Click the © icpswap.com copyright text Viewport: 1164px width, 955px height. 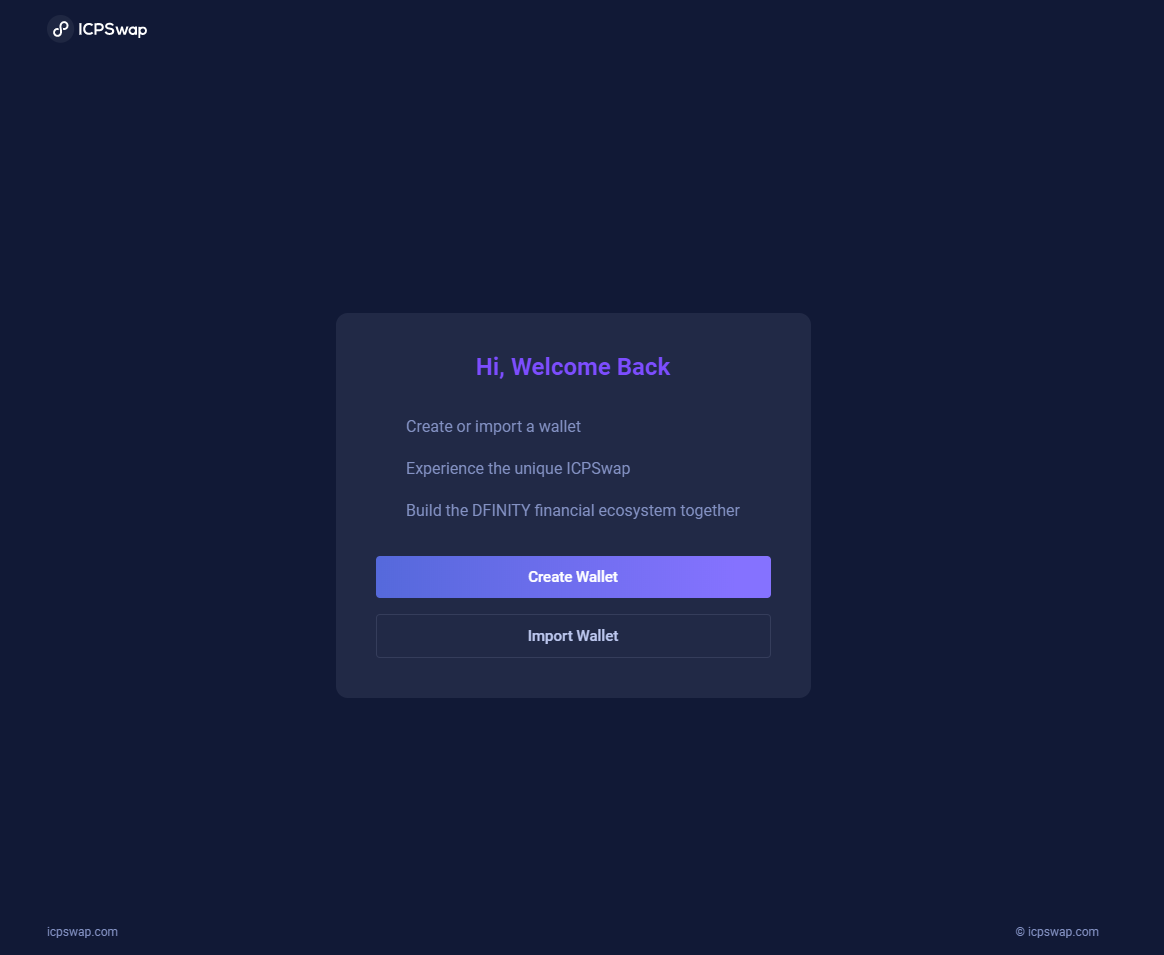click(1056, 932)
